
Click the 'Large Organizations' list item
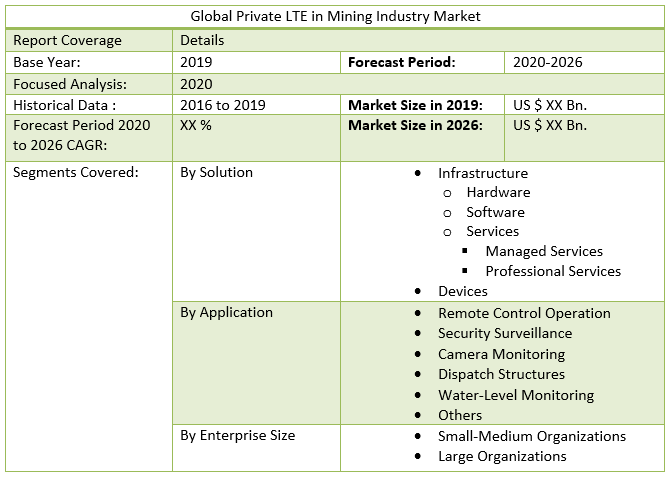click(x=502, y=456)
